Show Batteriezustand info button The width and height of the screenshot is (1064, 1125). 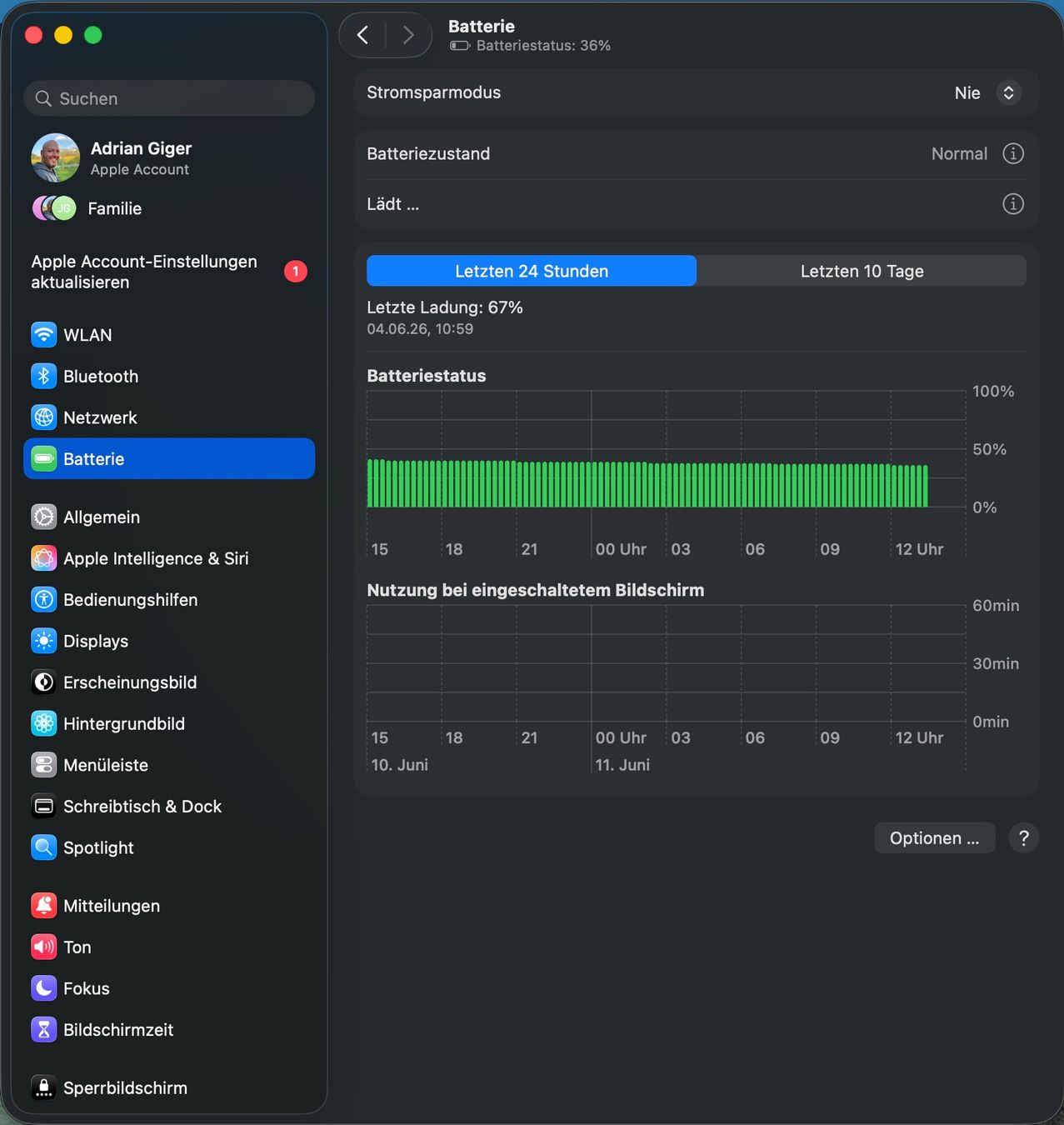click(1012, 153)
